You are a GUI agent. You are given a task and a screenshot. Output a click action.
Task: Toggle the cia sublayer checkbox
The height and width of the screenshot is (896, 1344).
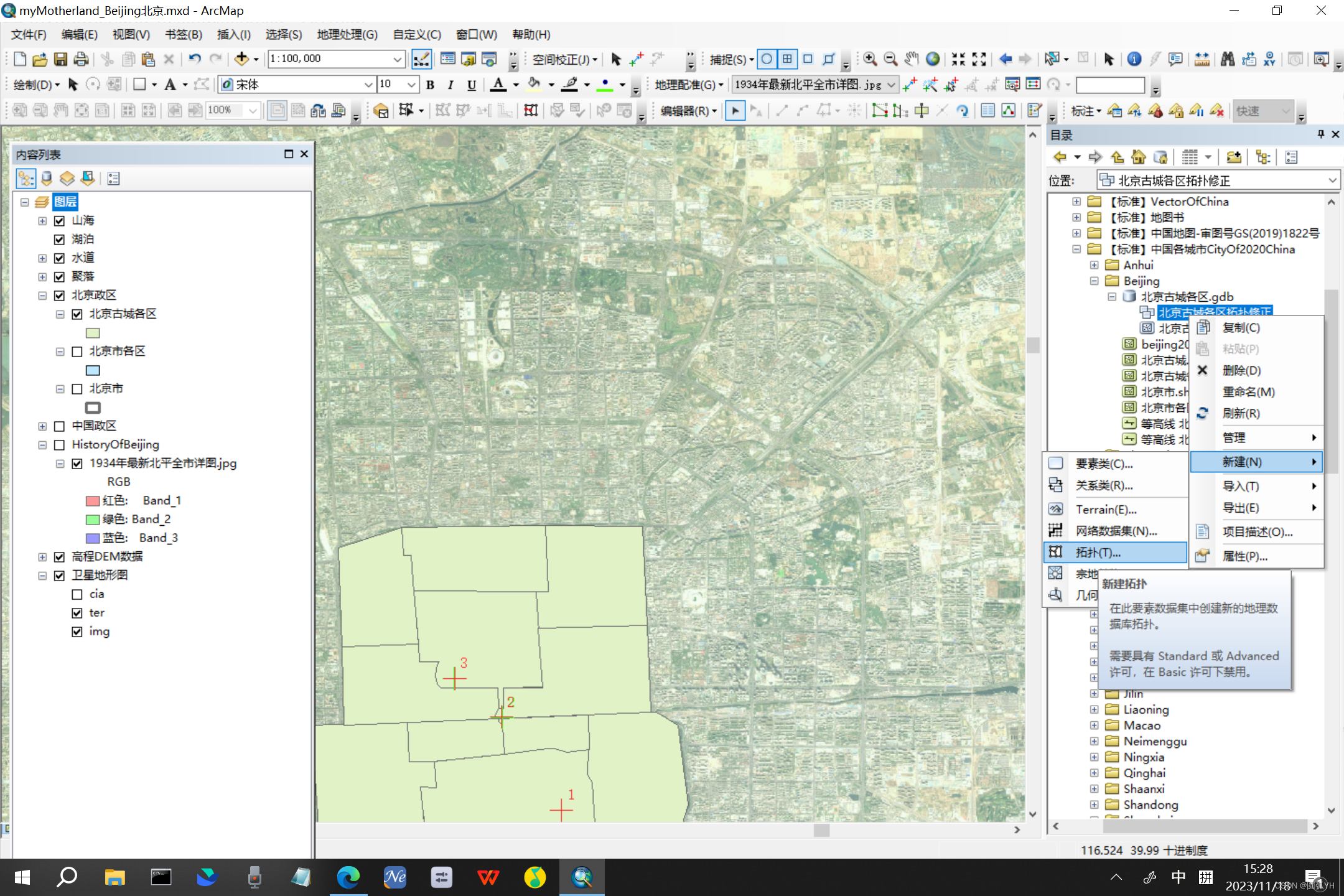tap(77, 594)
